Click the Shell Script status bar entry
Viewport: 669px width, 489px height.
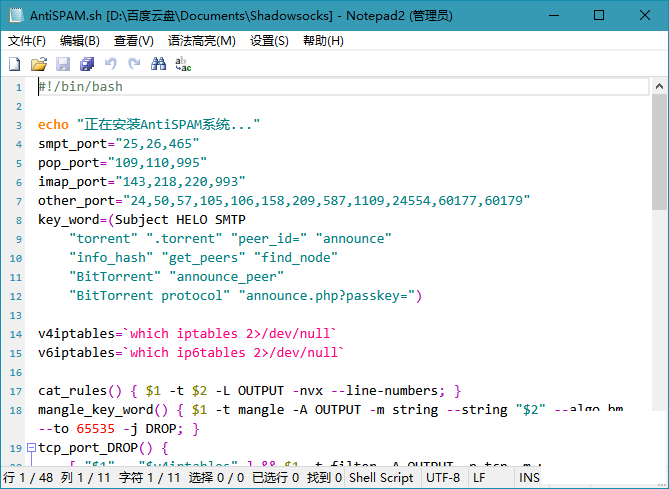click(x=381, y=477)
